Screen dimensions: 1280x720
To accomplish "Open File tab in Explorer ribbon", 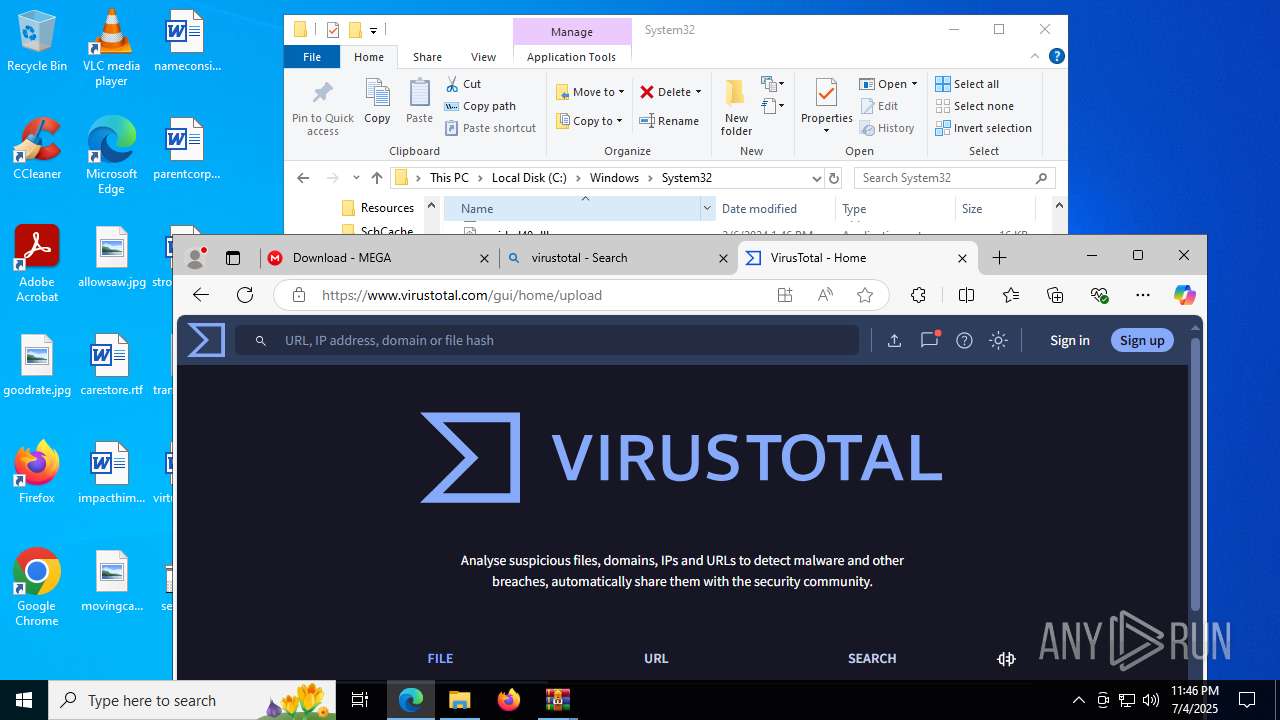I will point(312,57).
